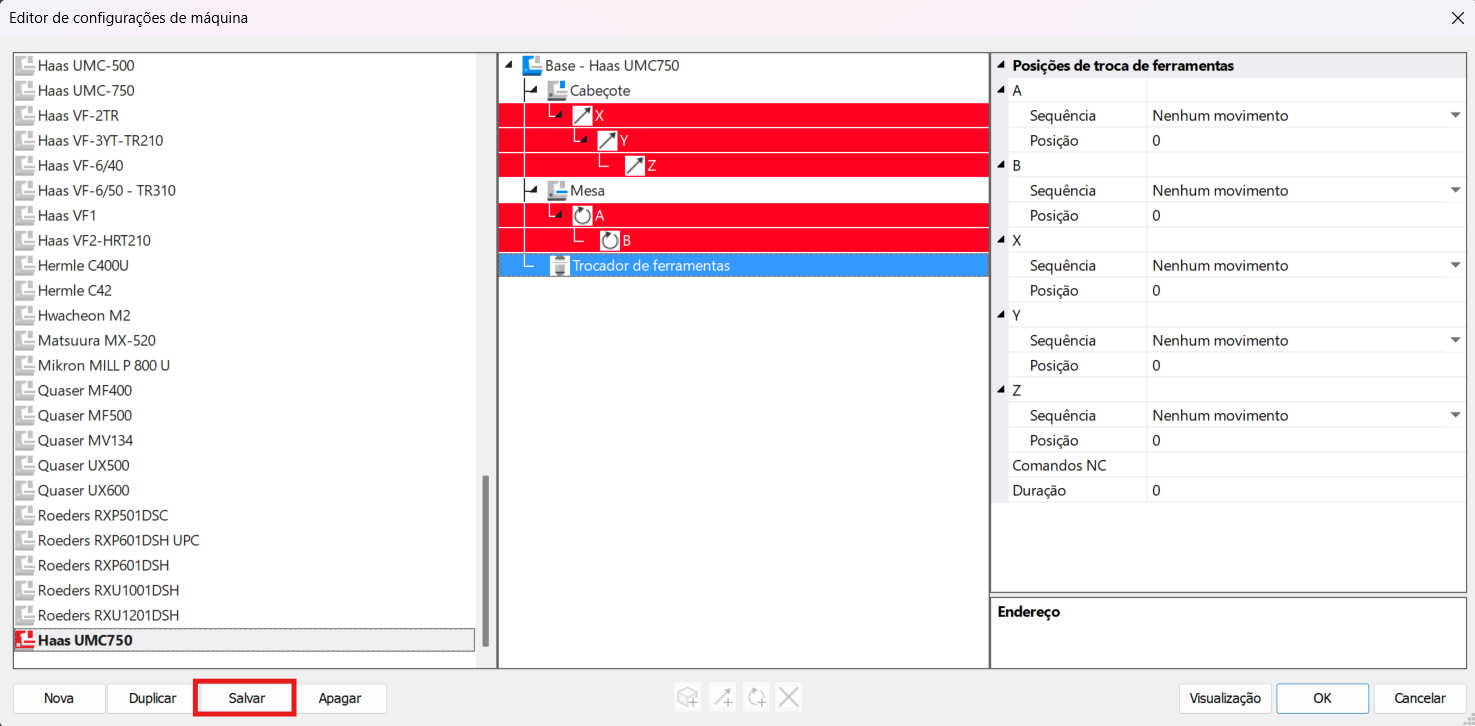The height and width of the screenshot is (726, 1475).
Task: Click the Cancelar button
Action: [x=1420, y=698]
